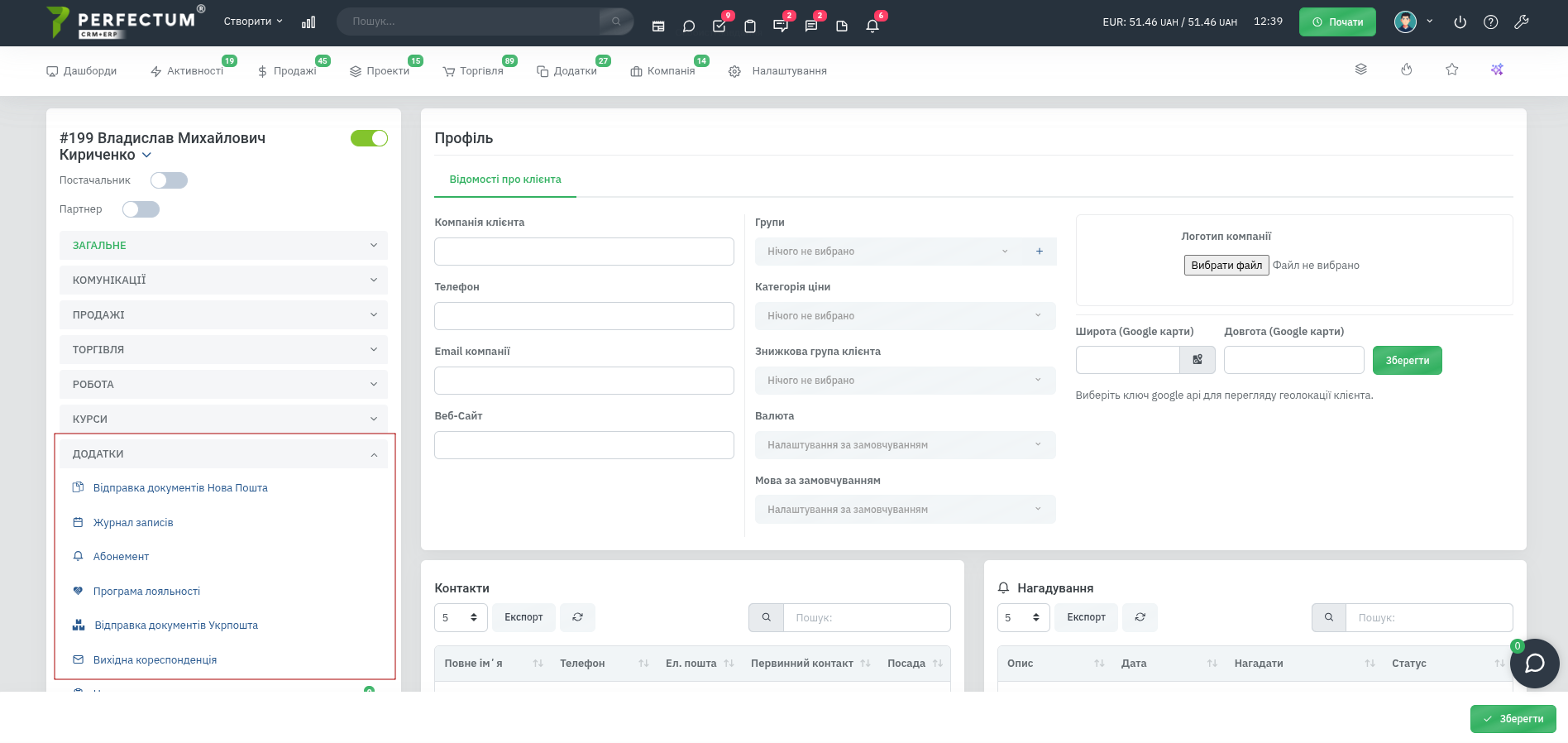The height and width of the screenshot is (743, 1568).
Task: Click the layers stack icon
Action: (x=1361, y=70)
